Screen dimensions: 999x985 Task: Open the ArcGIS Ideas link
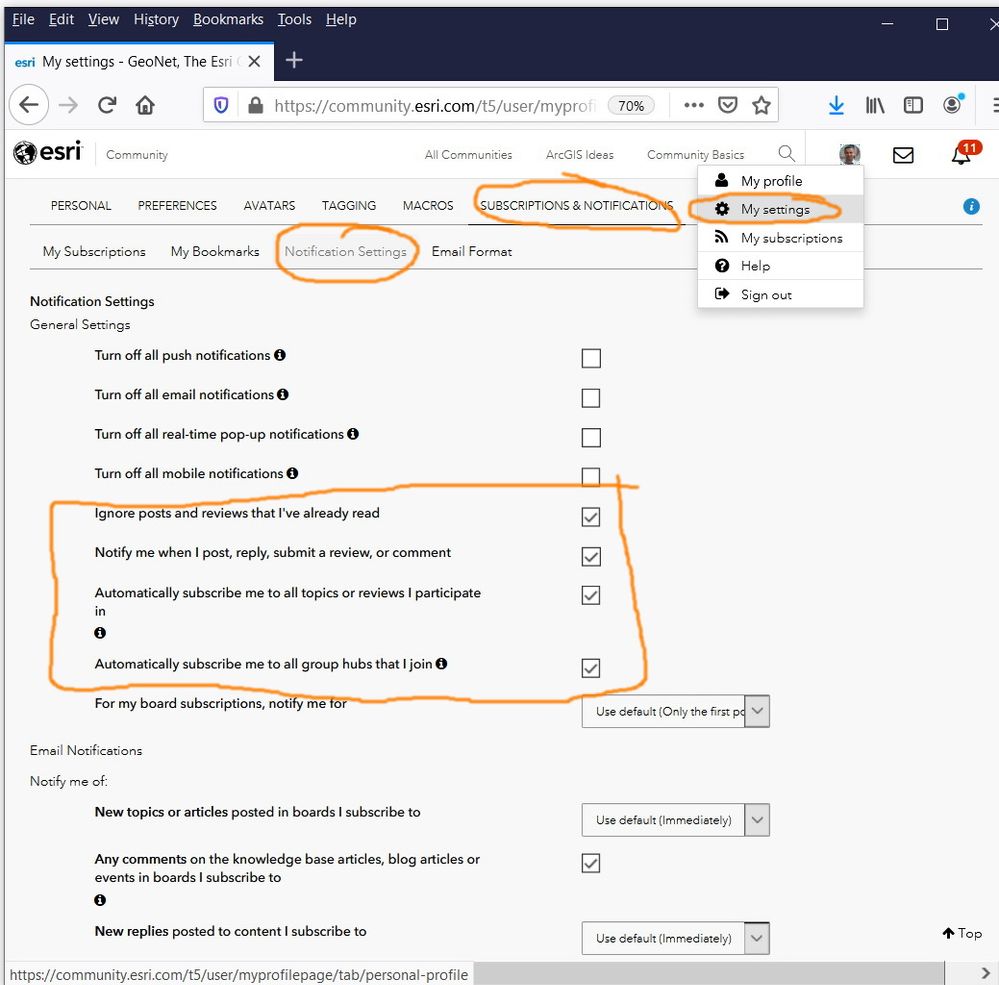(x=579, y=155)
